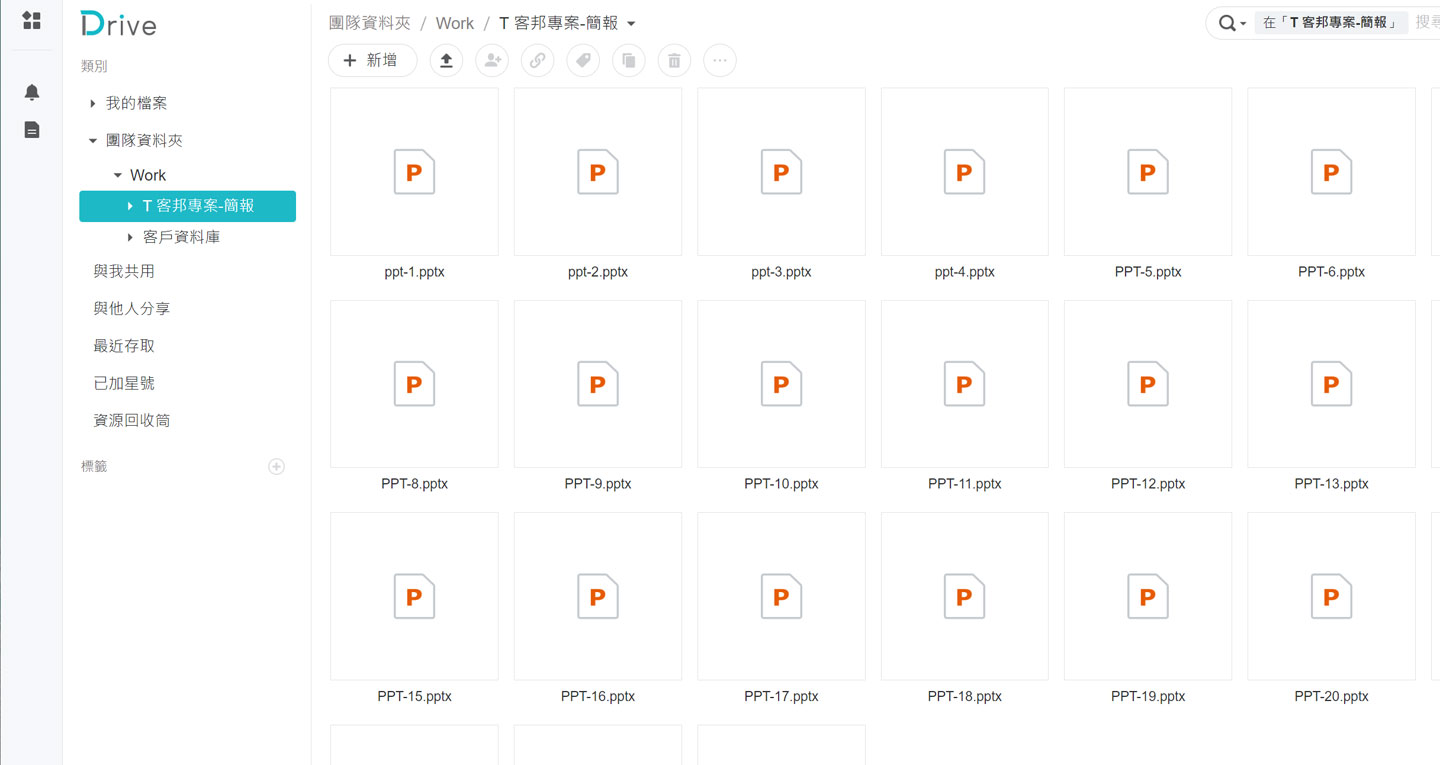Select the PPT-10.pptx file thumbnail
Viewport: 1440px width, 765px height.
[781, 384]
